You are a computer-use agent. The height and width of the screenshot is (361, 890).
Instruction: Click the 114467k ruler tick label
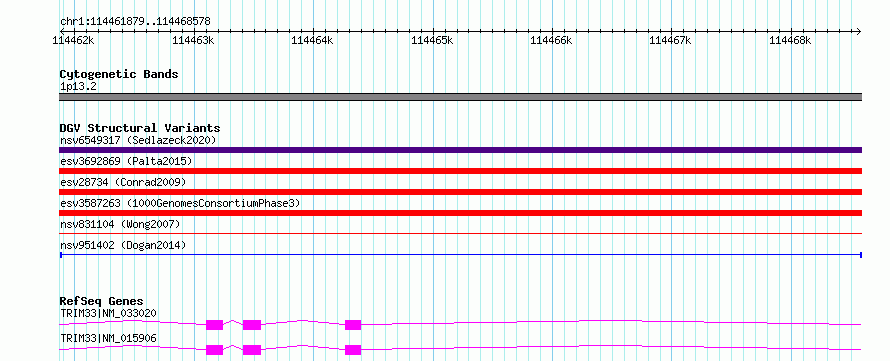point(670,40)
